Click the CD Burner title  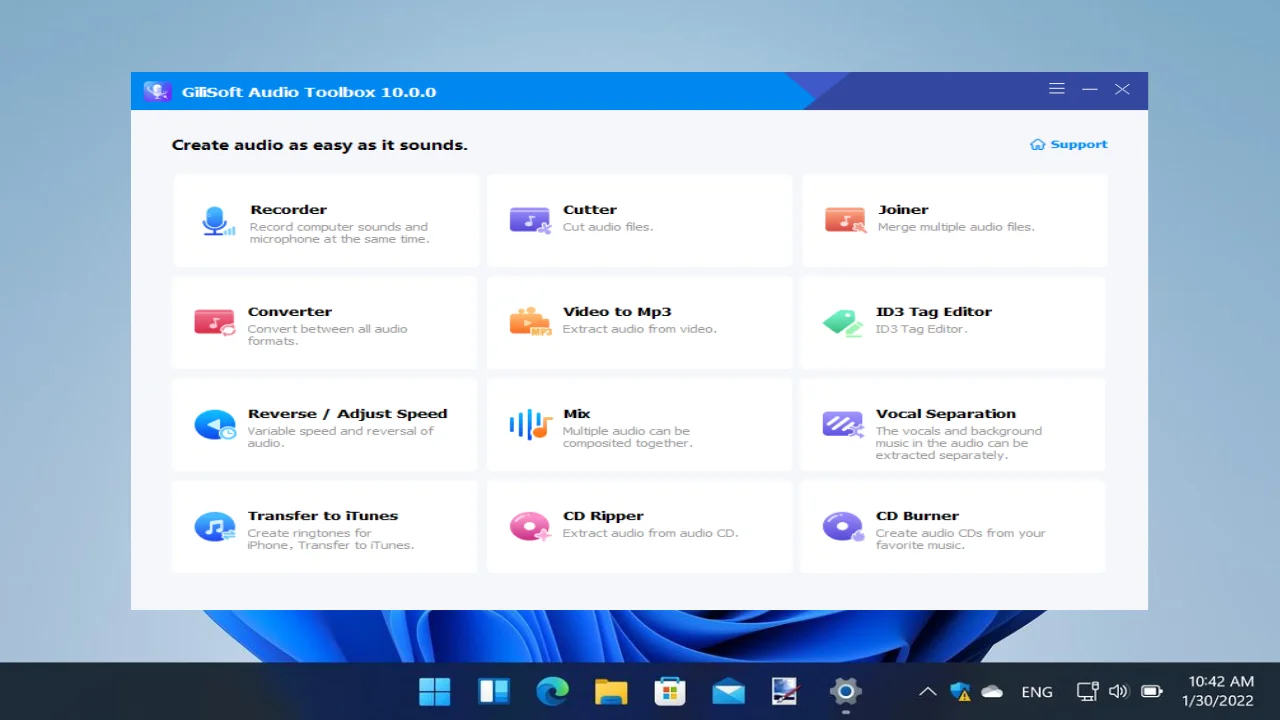click(917, 516)
